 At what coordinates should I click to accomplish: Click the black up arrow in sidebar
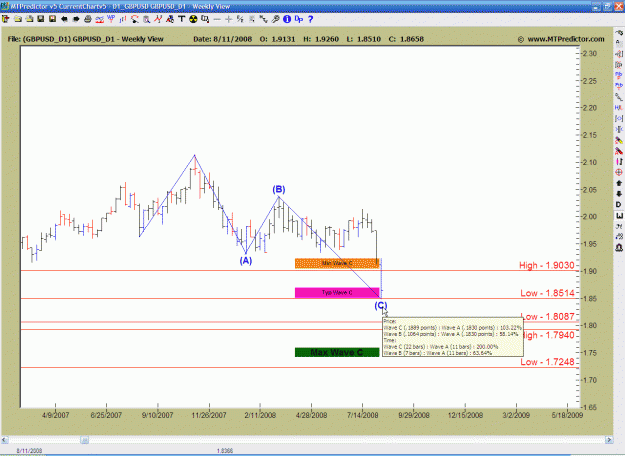point(619,183)
